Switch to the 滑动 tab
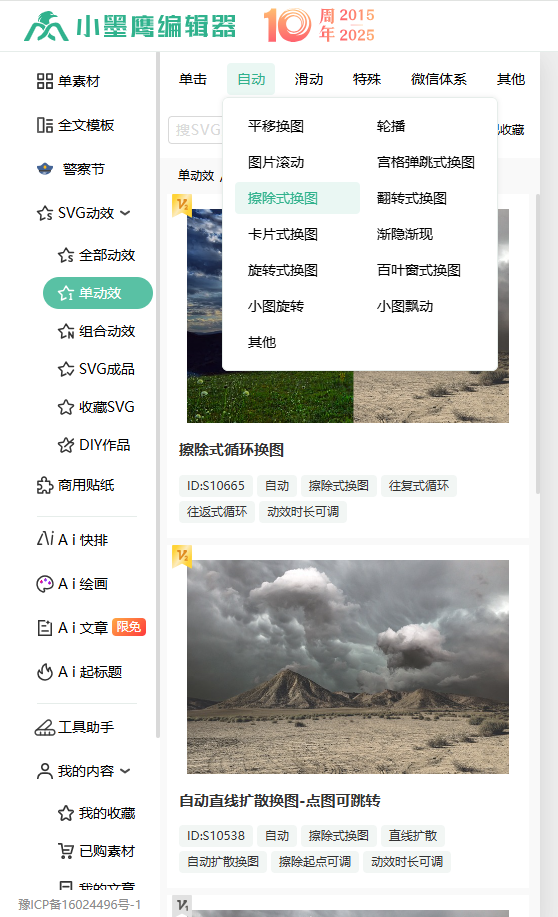This screenshot has width=558, height=917. click(309, 79)
